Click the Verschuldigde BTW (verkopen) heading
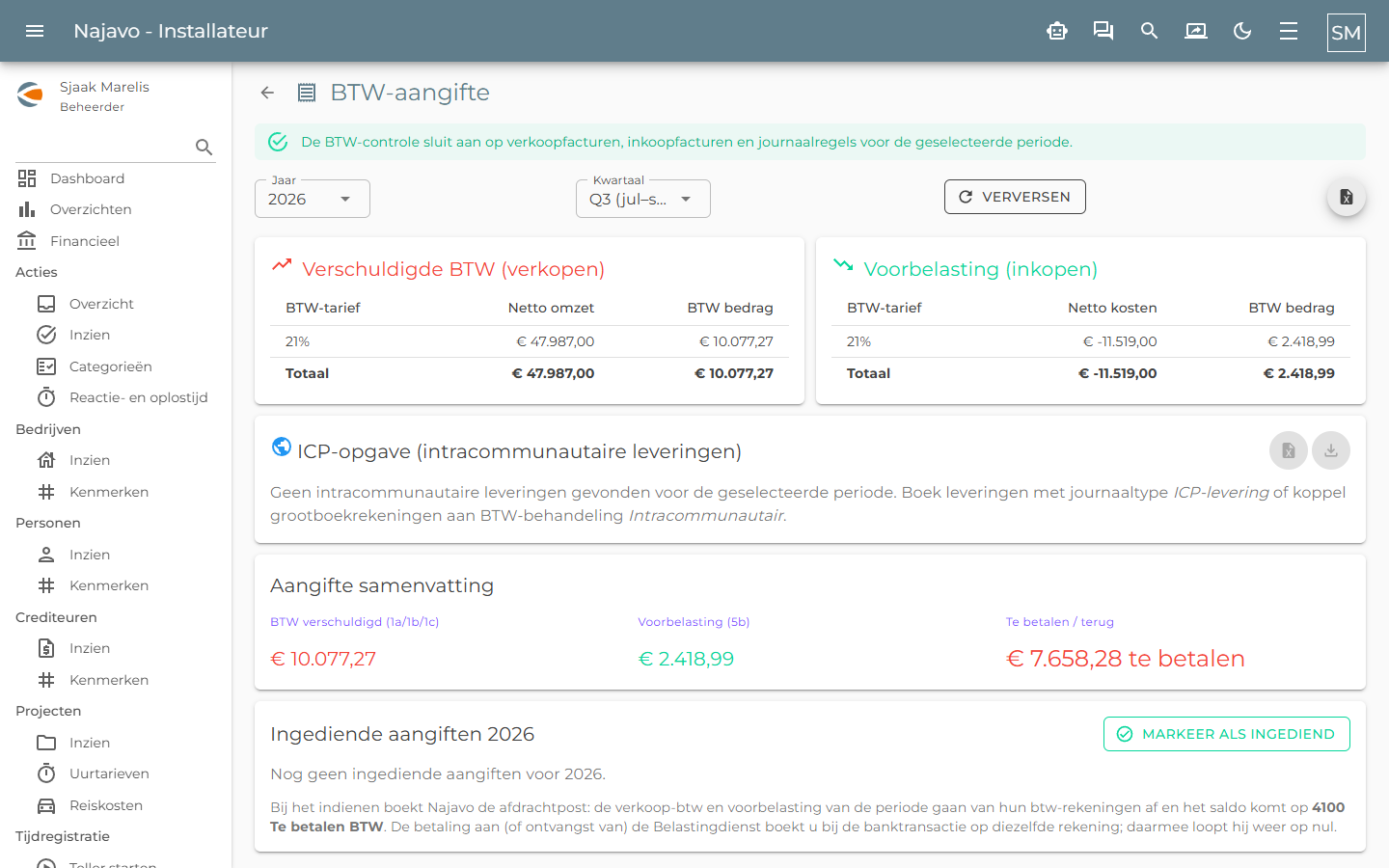The height and width of the screenshot is (868, 1389). coord(453,269)
